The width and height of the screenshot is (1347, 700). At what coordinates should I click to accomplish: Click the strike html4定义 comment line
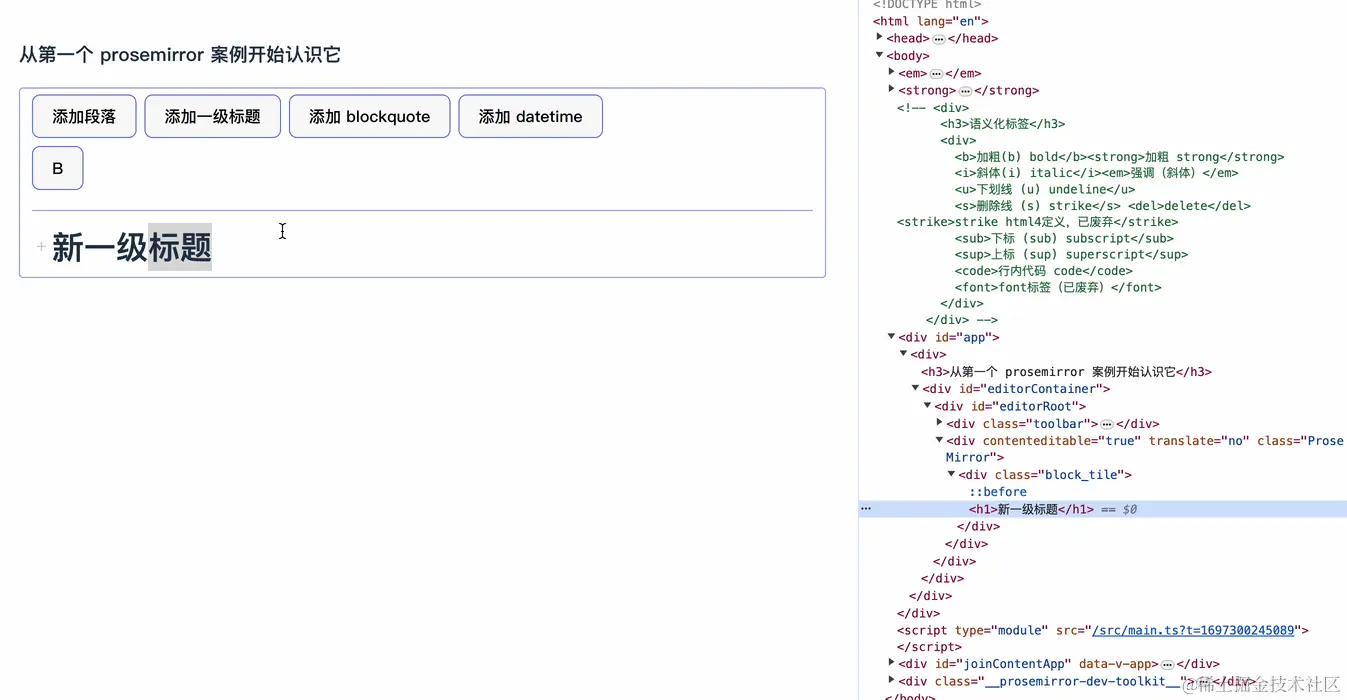1038,222
